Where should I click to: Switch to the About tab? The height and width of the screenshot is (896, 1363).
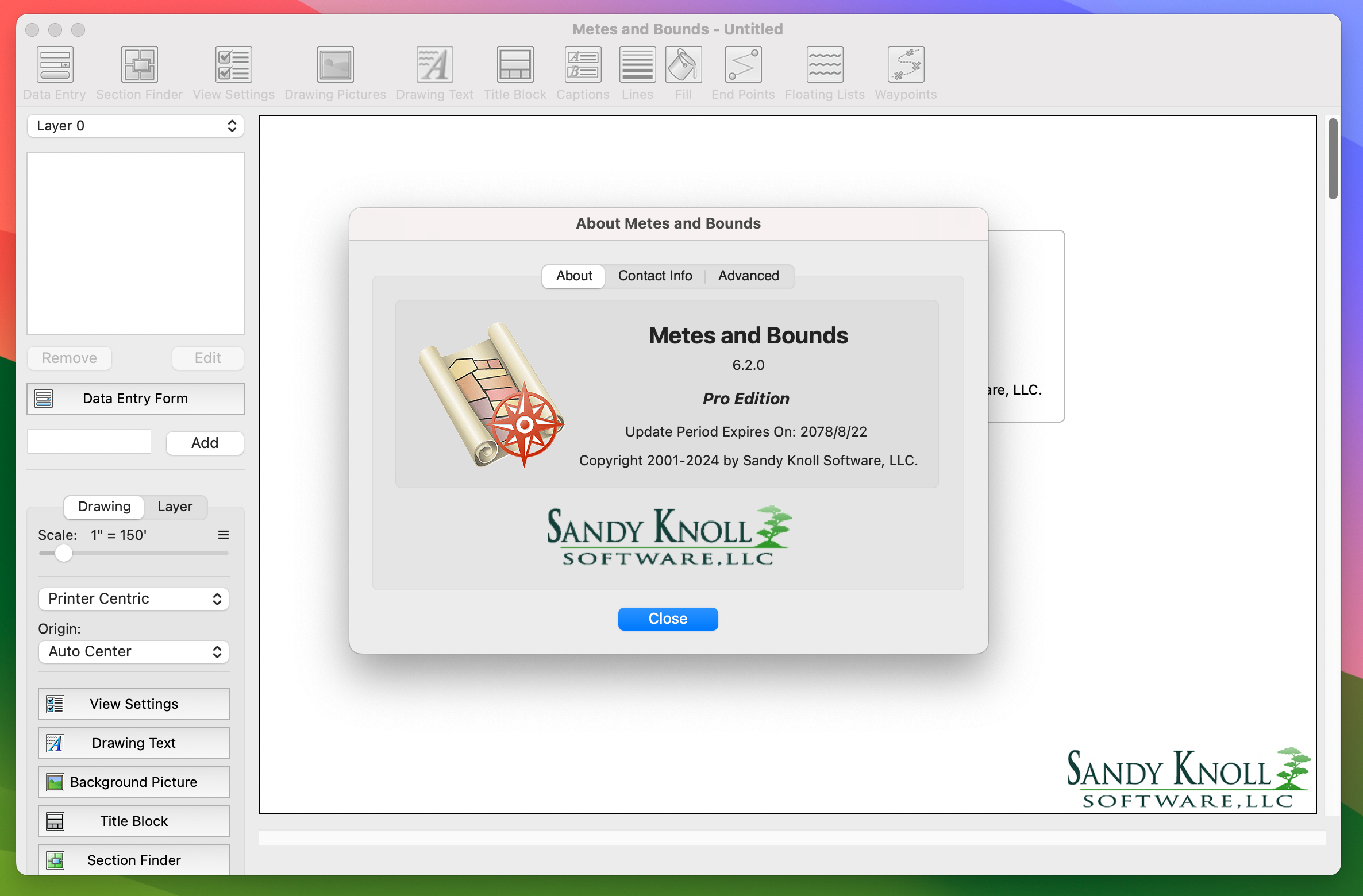pyautogui.click(x=573, y=276)
